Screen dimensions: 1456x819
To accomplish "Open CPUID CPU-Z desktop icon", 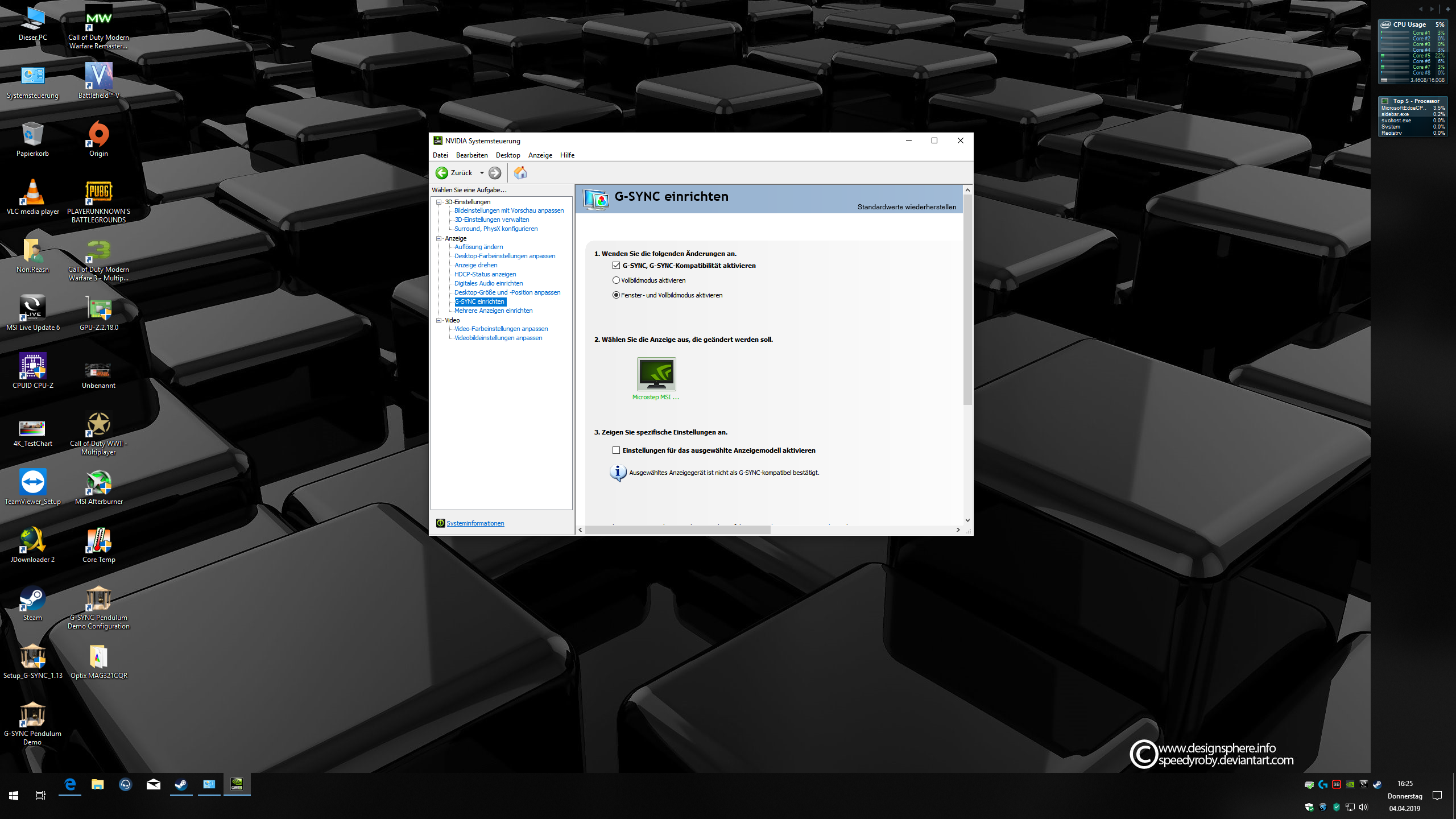I will 32,366.
